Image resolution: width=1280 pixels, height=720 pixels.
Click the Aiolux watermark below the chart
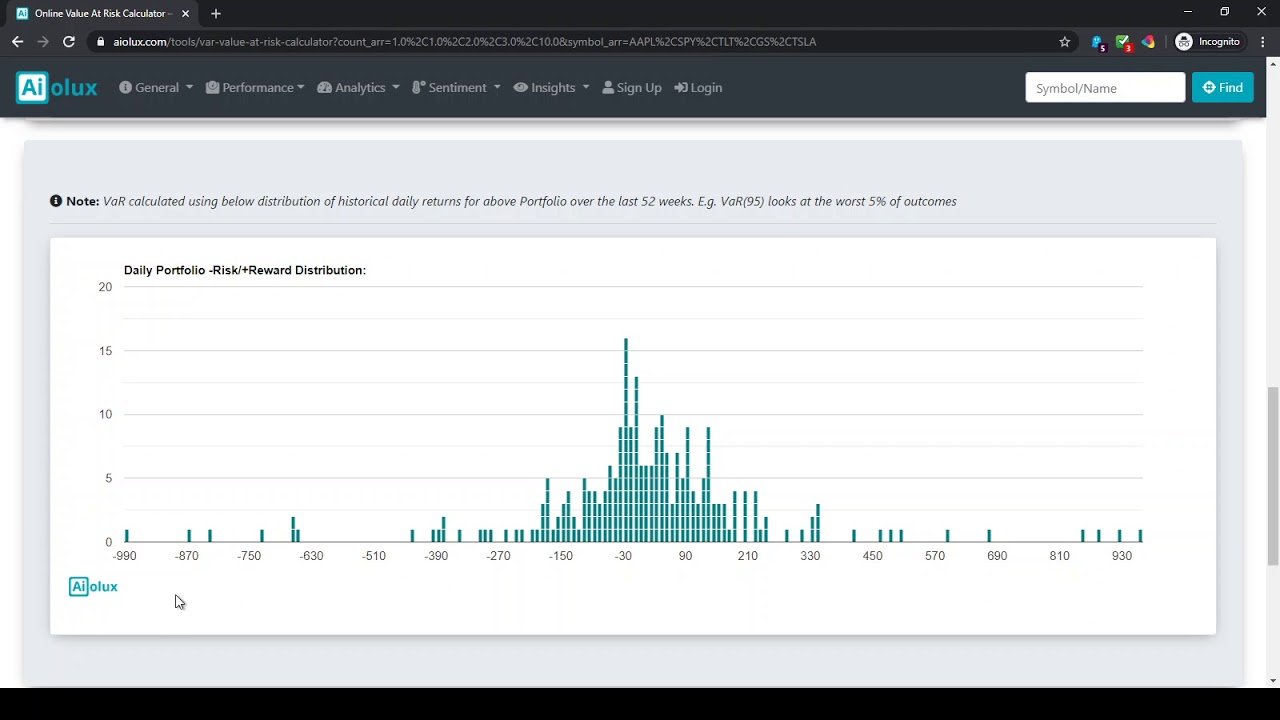click(x=93, y=587)
